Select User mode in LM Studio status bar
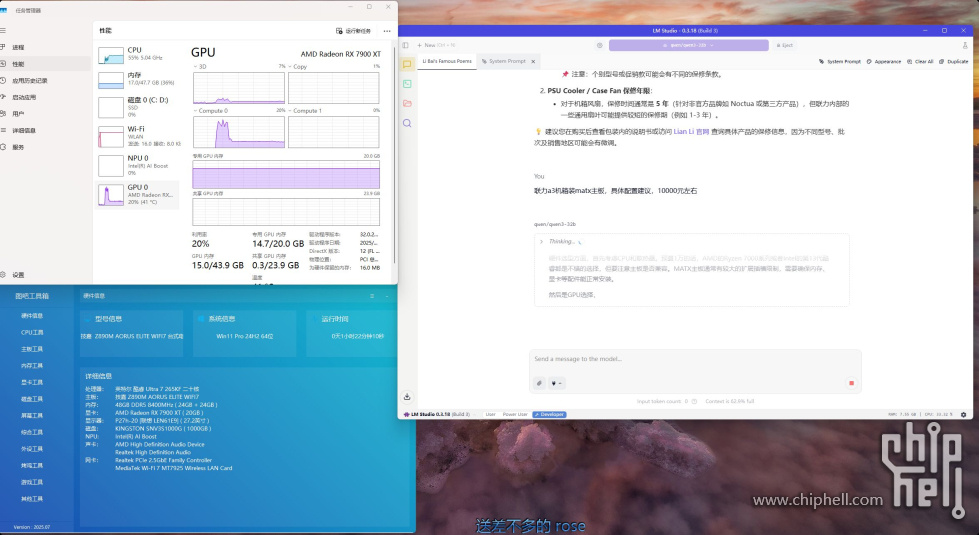The width and height of the screenshot is (979, 535). [490, 415]
